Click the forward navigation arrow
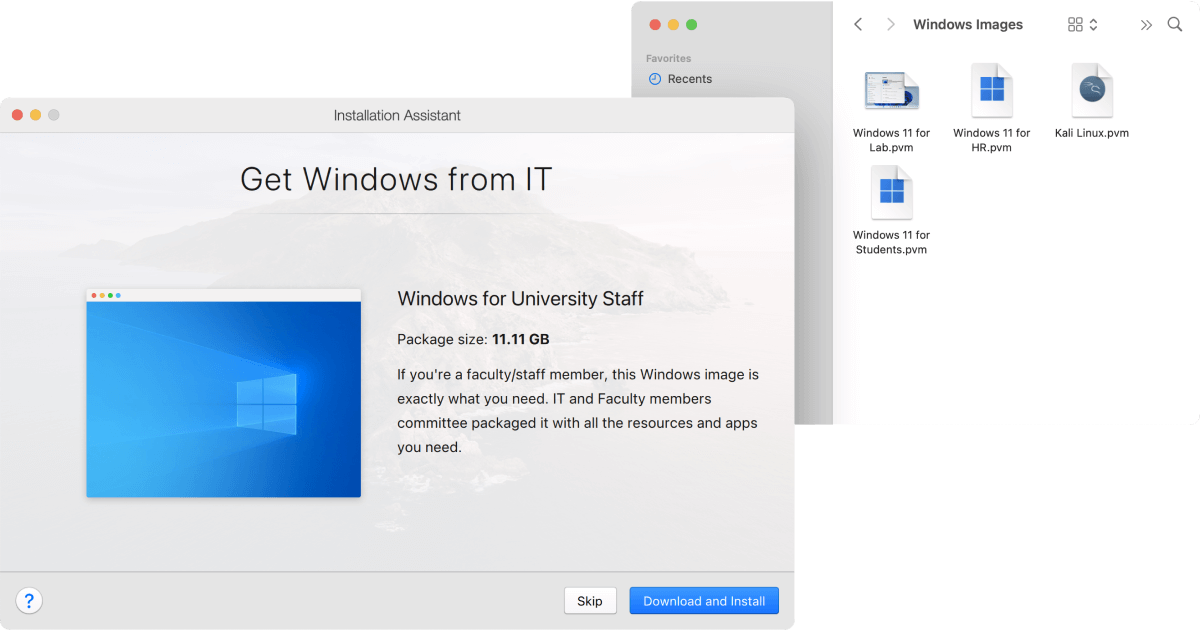This screenshot has height=630, width=1200. click(x=890, y=24)
